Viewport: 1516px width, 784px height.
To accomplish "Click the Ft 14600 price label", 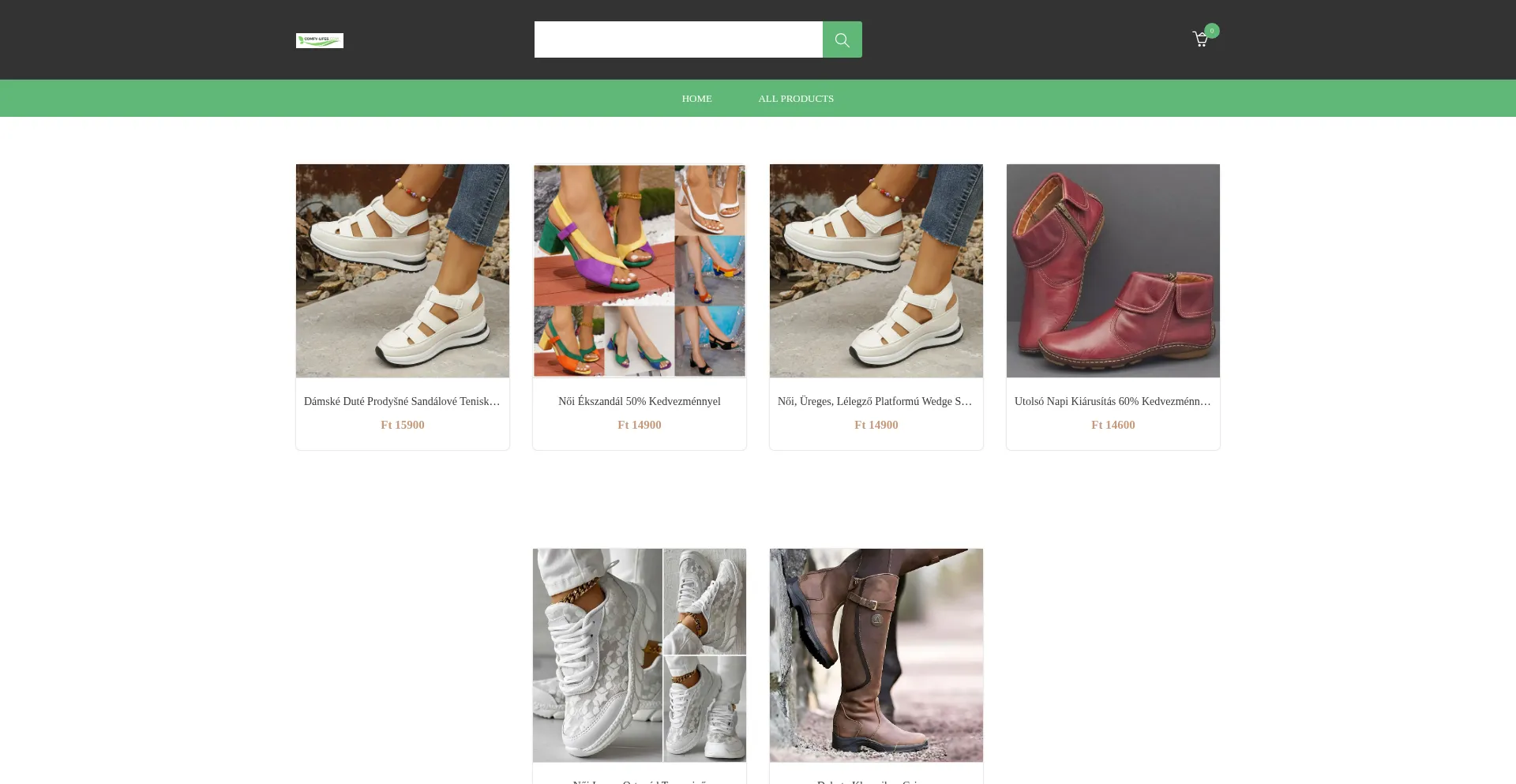I will 1113,425.
